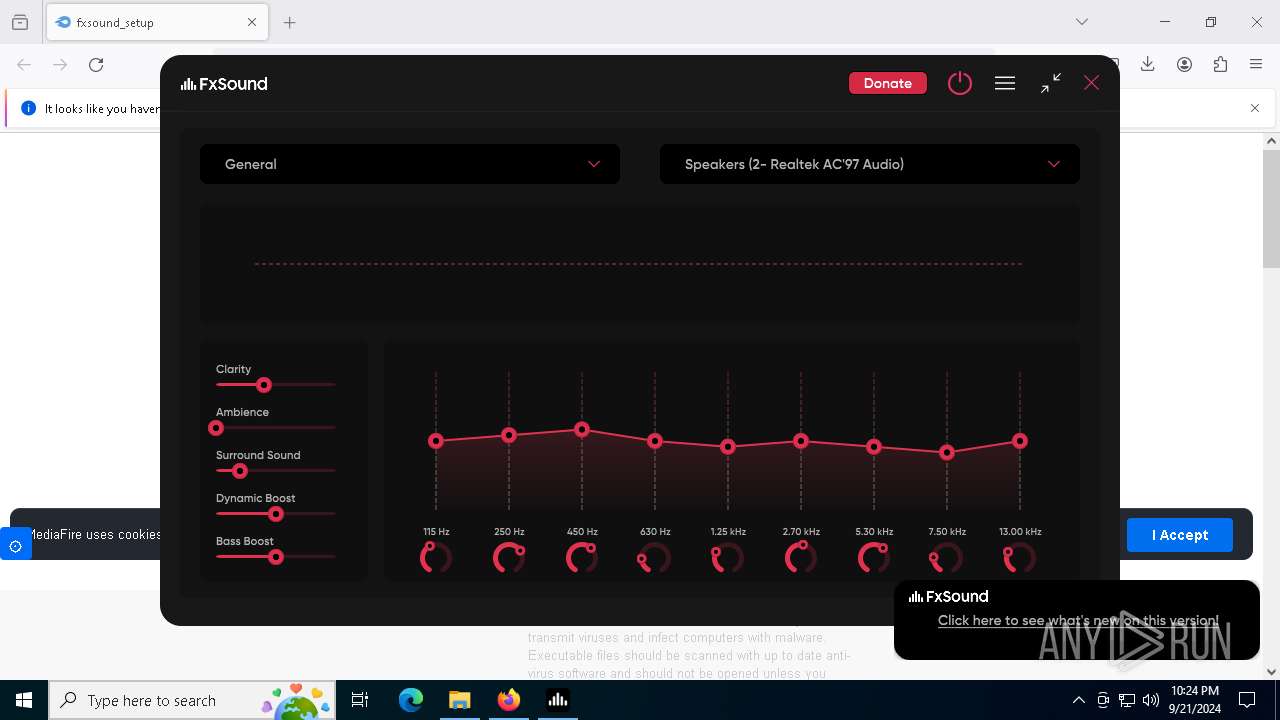Screen dimensions: 1280x720
Task: Select the 13.00 kHz EQ band point
Action: pos(1020,441)
